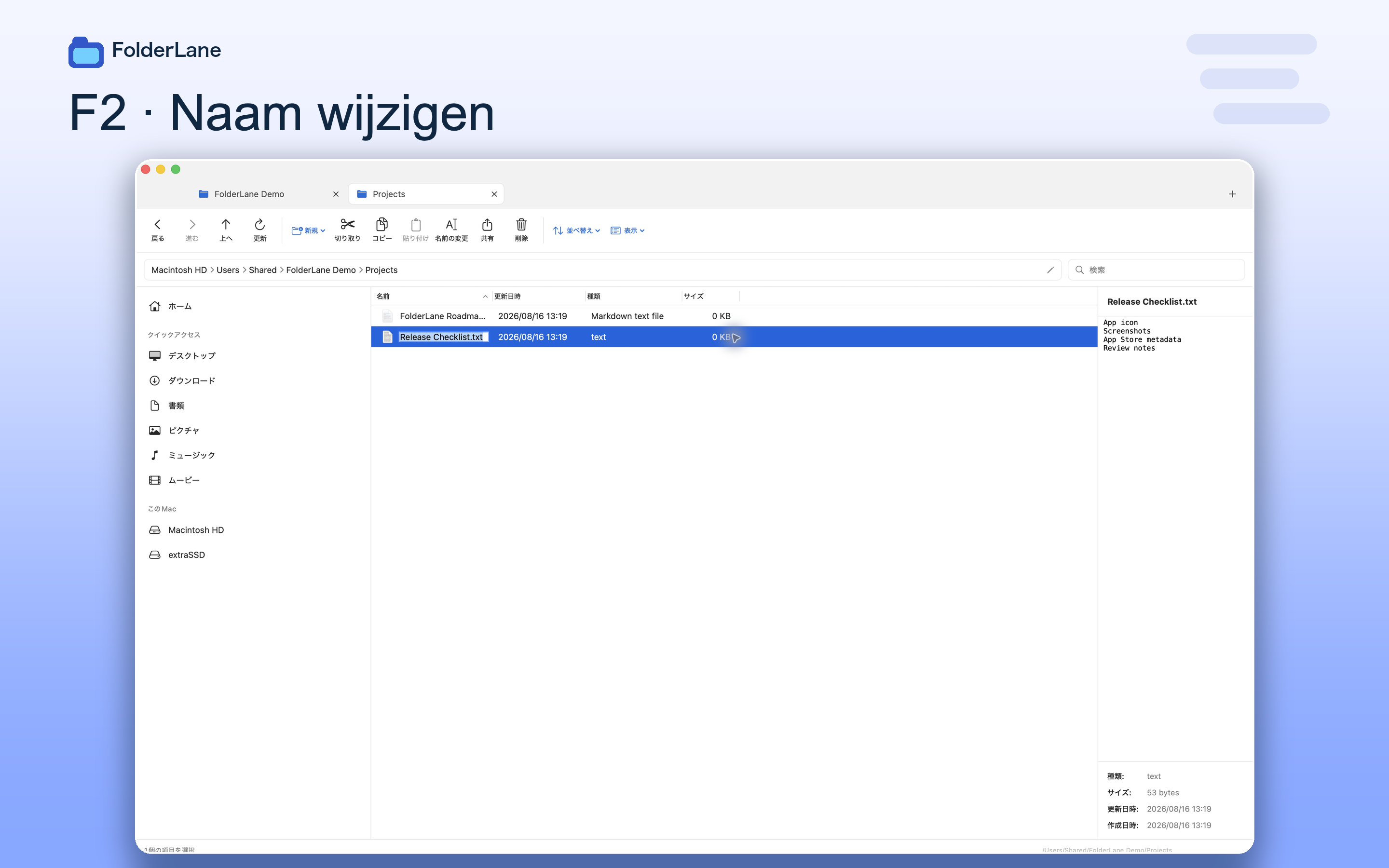The height and width of the screenshot is (868, 1389).
Task: Click the 53 bytes size value
Action: click(1162, 793)
